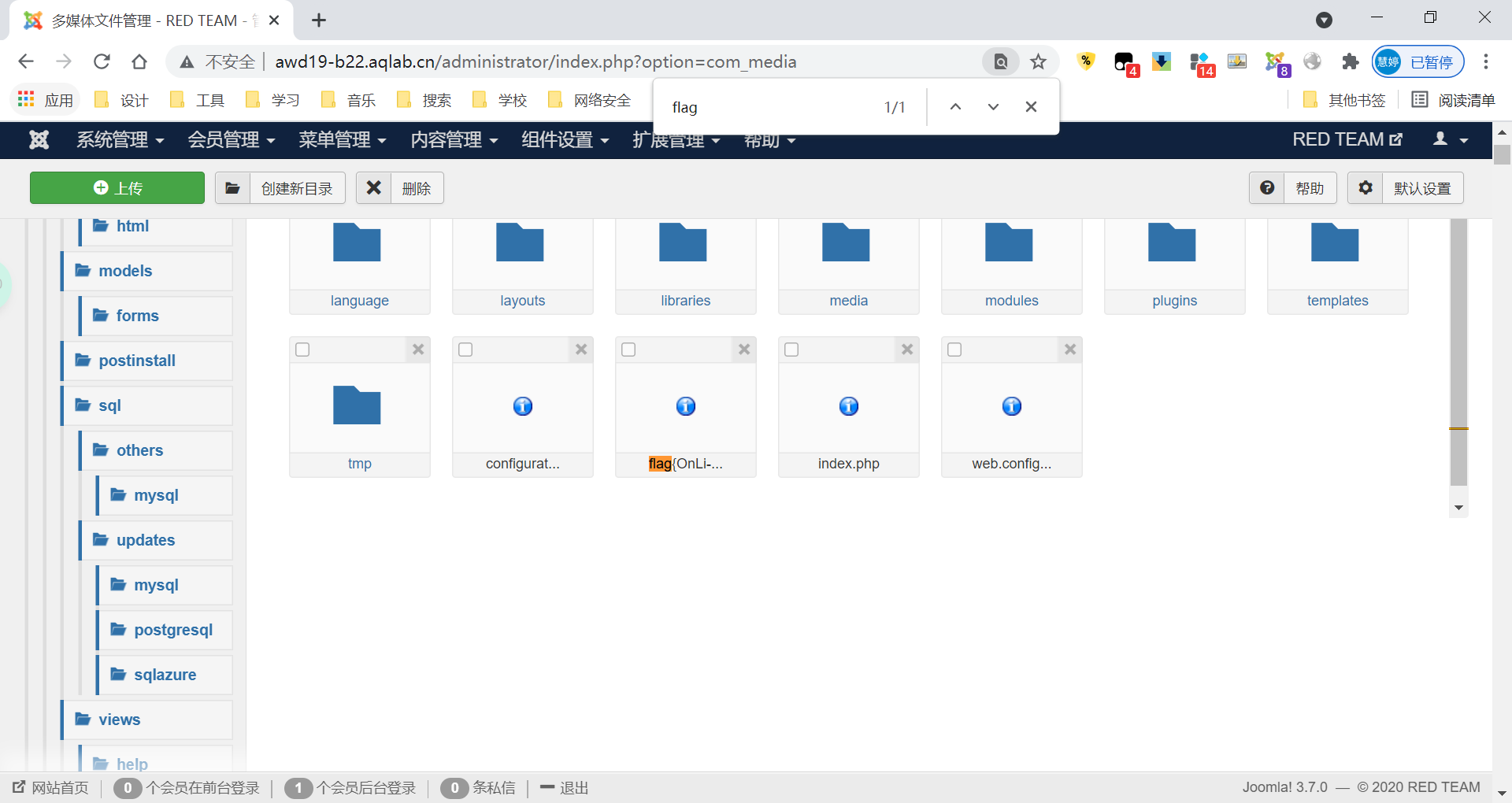This screenshot has width=1512, height=803.
Task: Select postinstall folder in tree
Action: click(147, 361)
